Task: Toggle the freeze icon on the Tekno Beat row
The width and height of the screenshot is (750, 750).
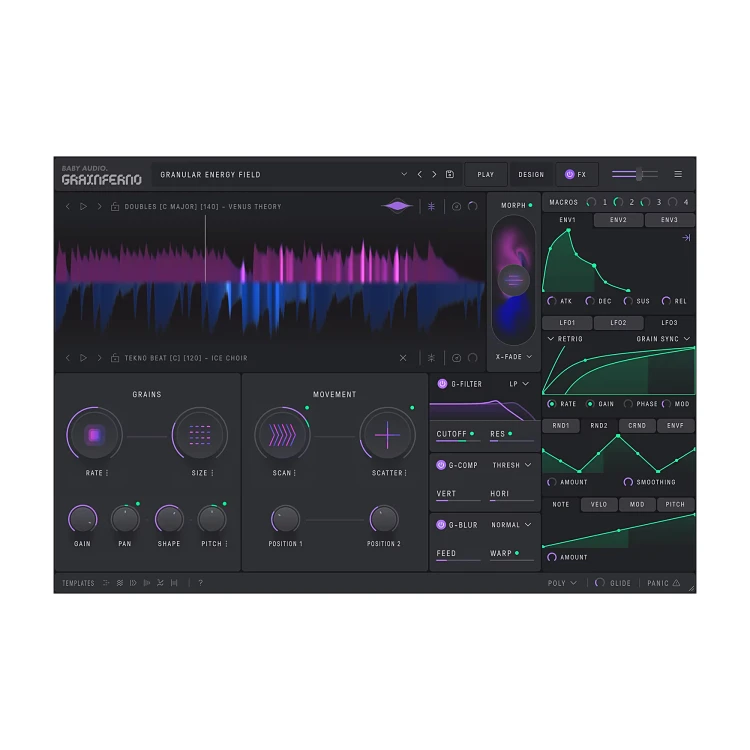Action: (431, 358)
